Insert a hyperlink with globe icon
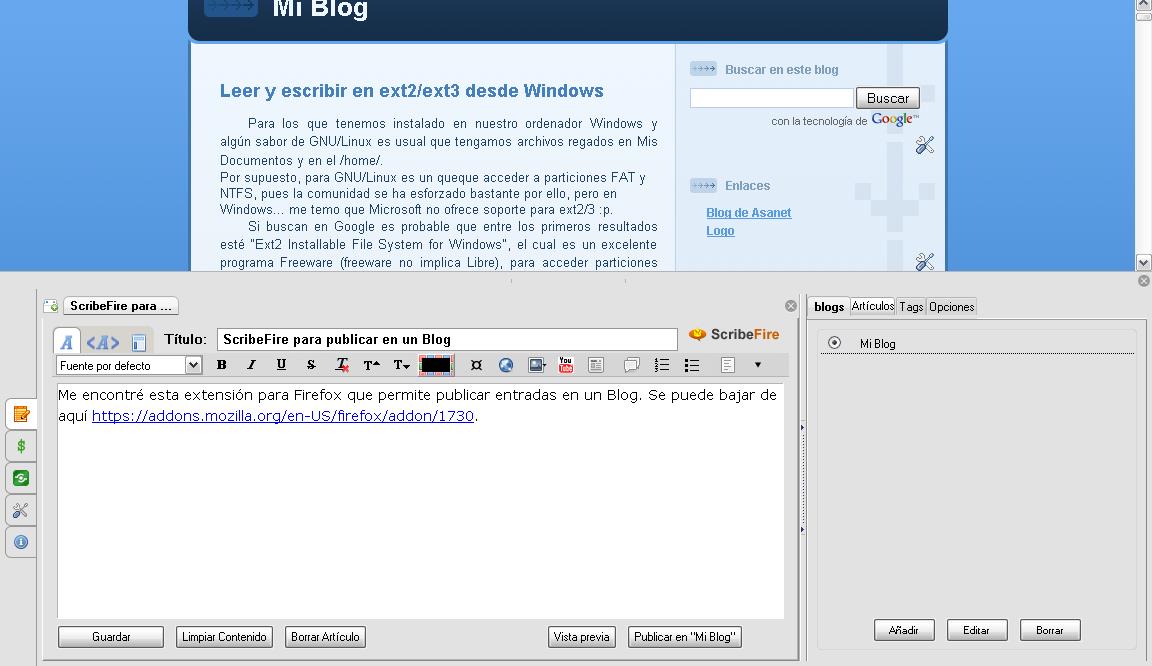The width and height of the screenshot is (1152, 666). 506,365
